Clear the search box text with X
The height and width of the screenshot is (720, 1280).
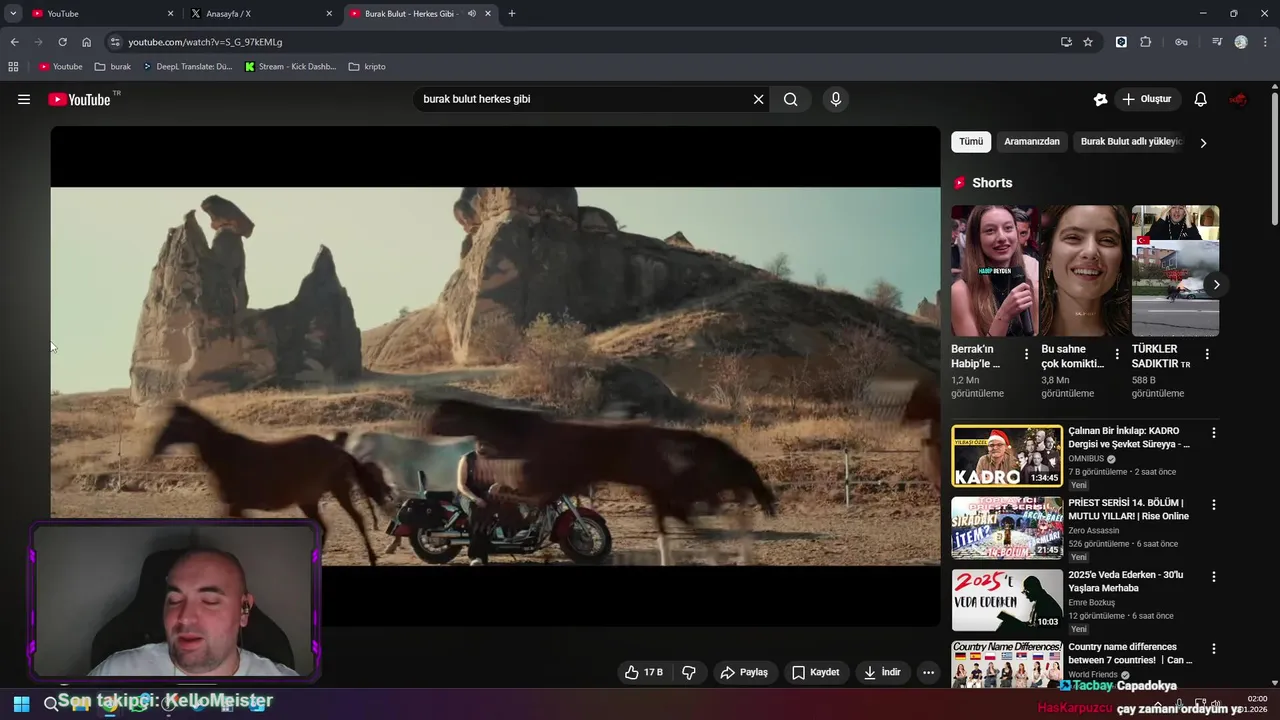(x=758, y=99)
